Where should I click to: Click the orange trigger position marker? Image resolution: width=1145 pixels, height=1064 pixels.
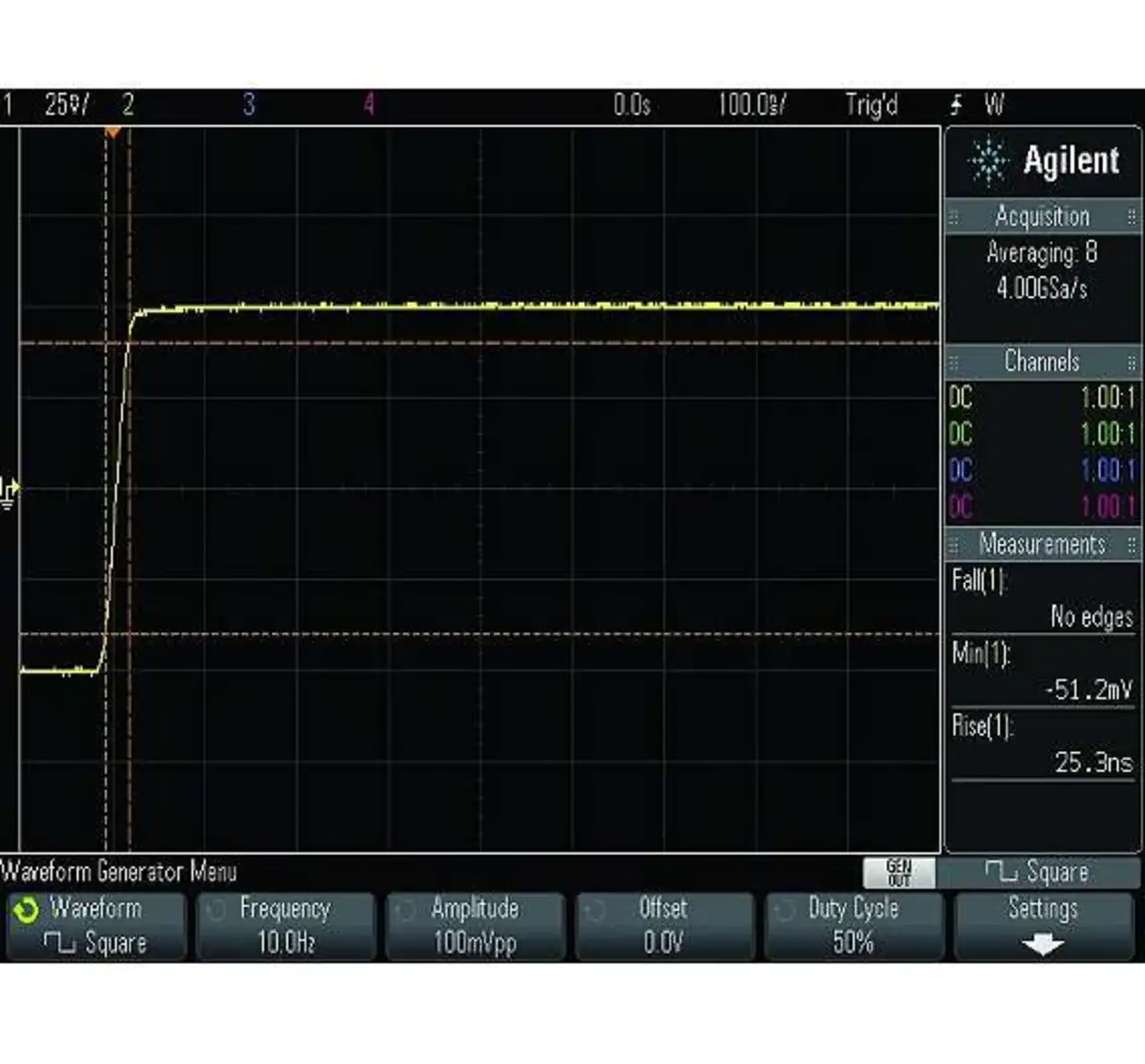(113, 133)
